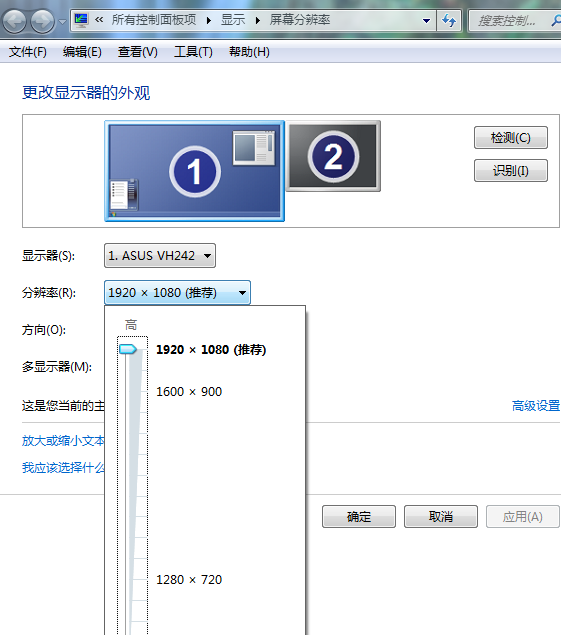Viewport: 561px width, 635px height.
Task: Click 屏幕分辨率 in the breadcrumb
Action: click(300, 20)
